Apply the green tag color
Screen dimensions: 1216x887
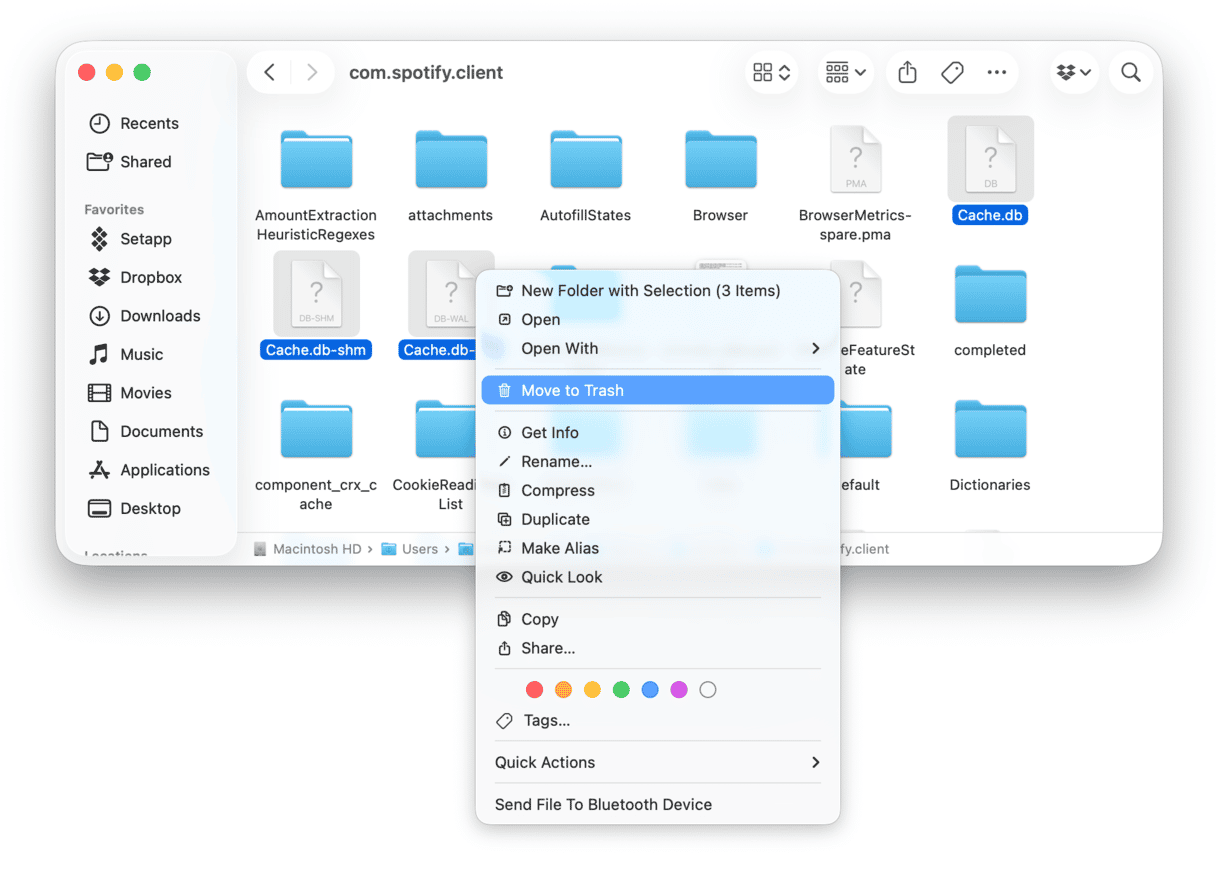[x=621, y=690]
